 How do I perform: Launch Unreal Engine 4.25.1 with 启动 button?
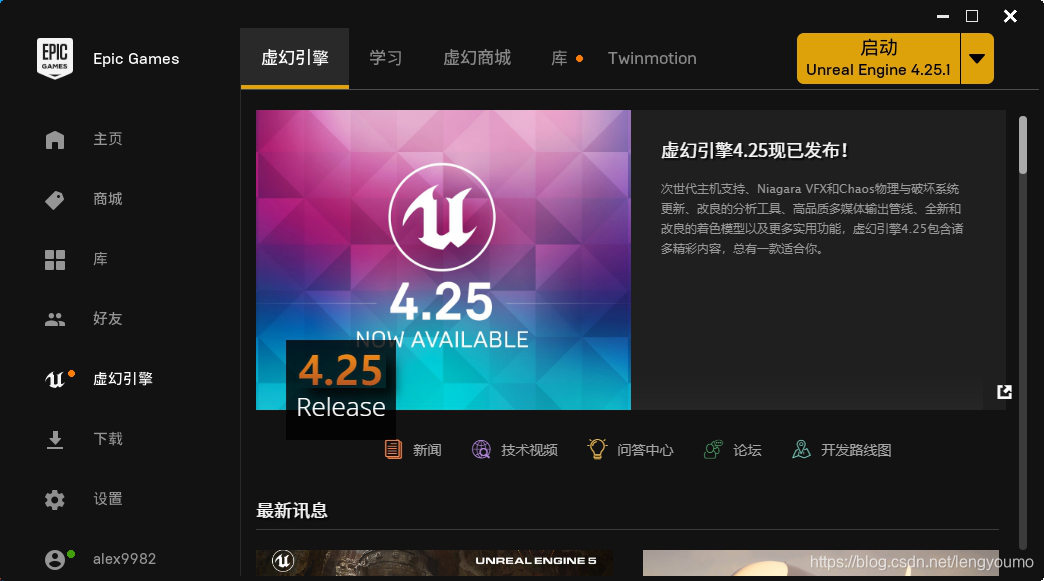(x=877, y=58)
